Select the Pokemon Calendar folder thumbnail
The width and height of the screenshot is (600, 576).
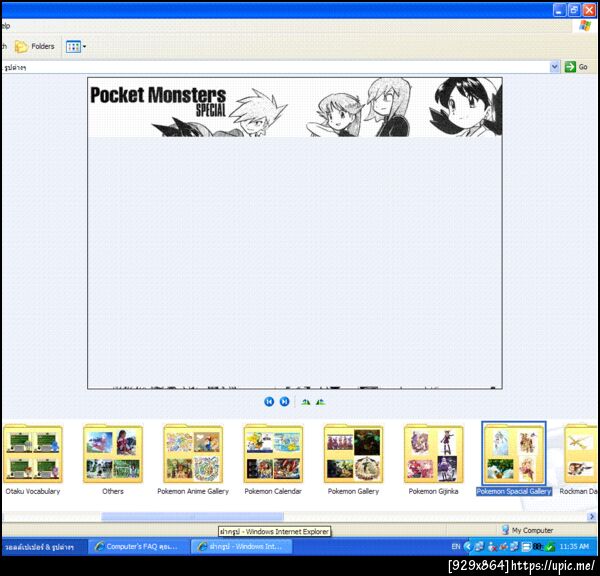tap(273, 454)
